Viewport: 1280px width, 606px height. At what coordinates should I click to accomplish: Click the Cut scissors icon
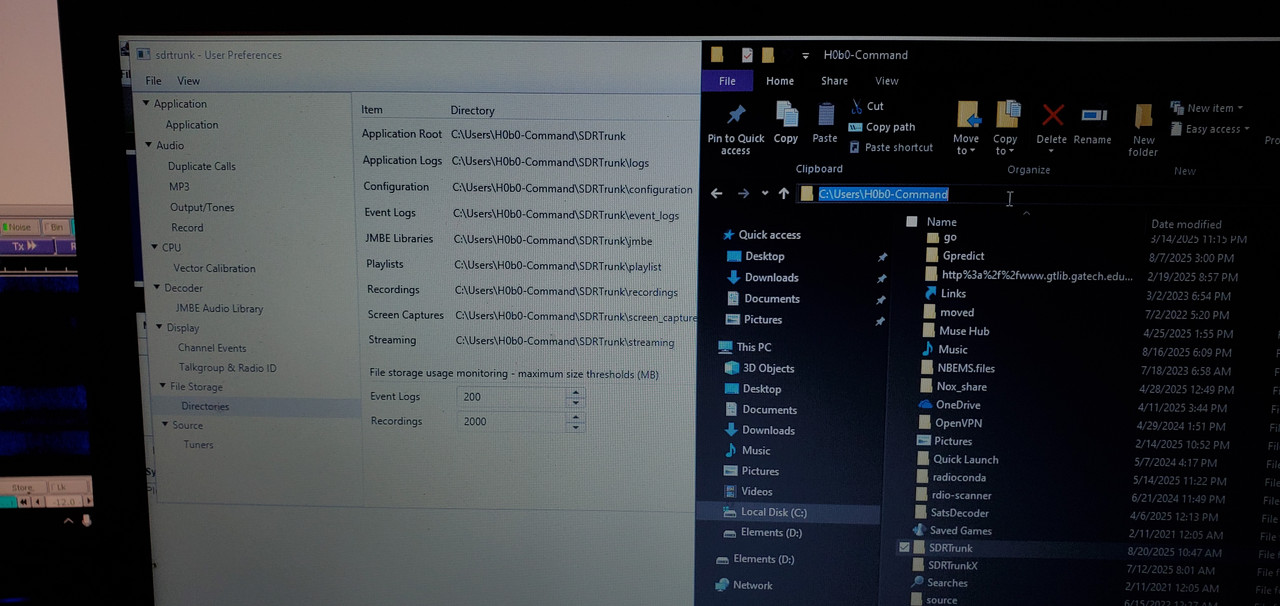coord(857,106)
